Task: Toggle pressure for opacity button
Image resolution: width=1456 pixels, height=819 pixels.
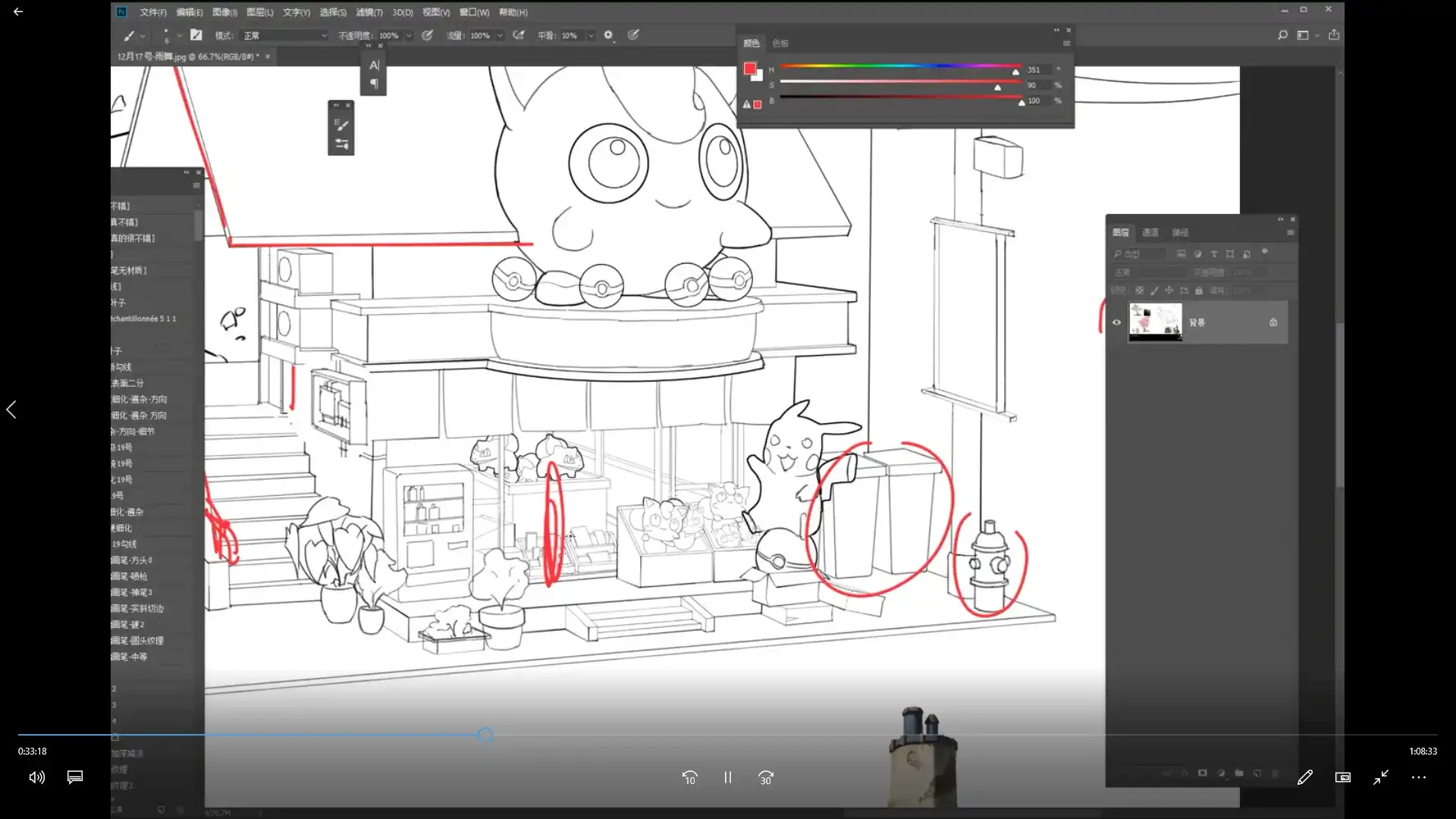Action: tap(428, 35)
